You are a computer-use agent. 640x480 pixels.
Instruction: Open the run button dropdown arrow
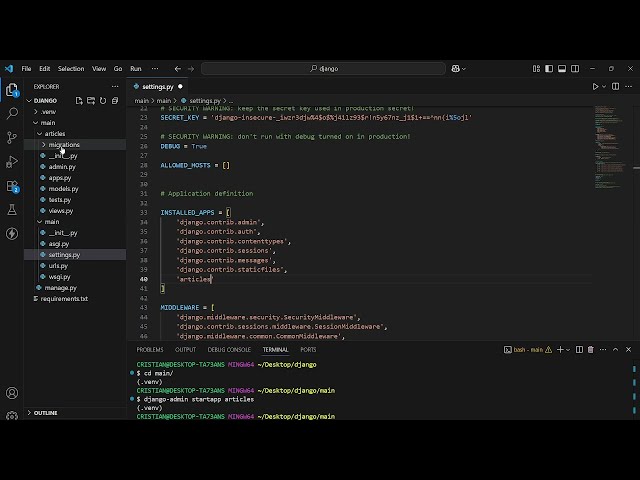(x=604, y=87)
